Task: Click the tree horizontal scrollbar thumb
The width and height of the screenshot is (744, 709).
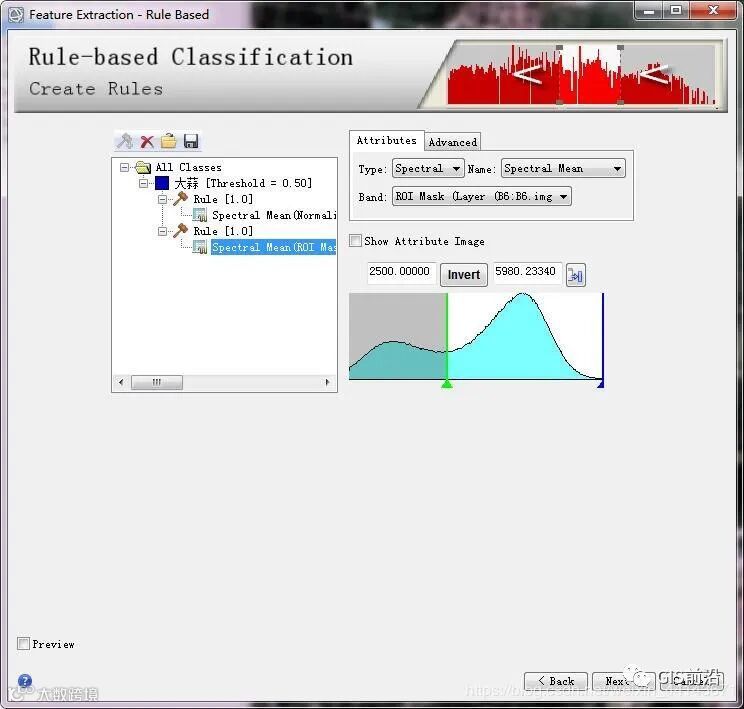Action: point(157,382)
